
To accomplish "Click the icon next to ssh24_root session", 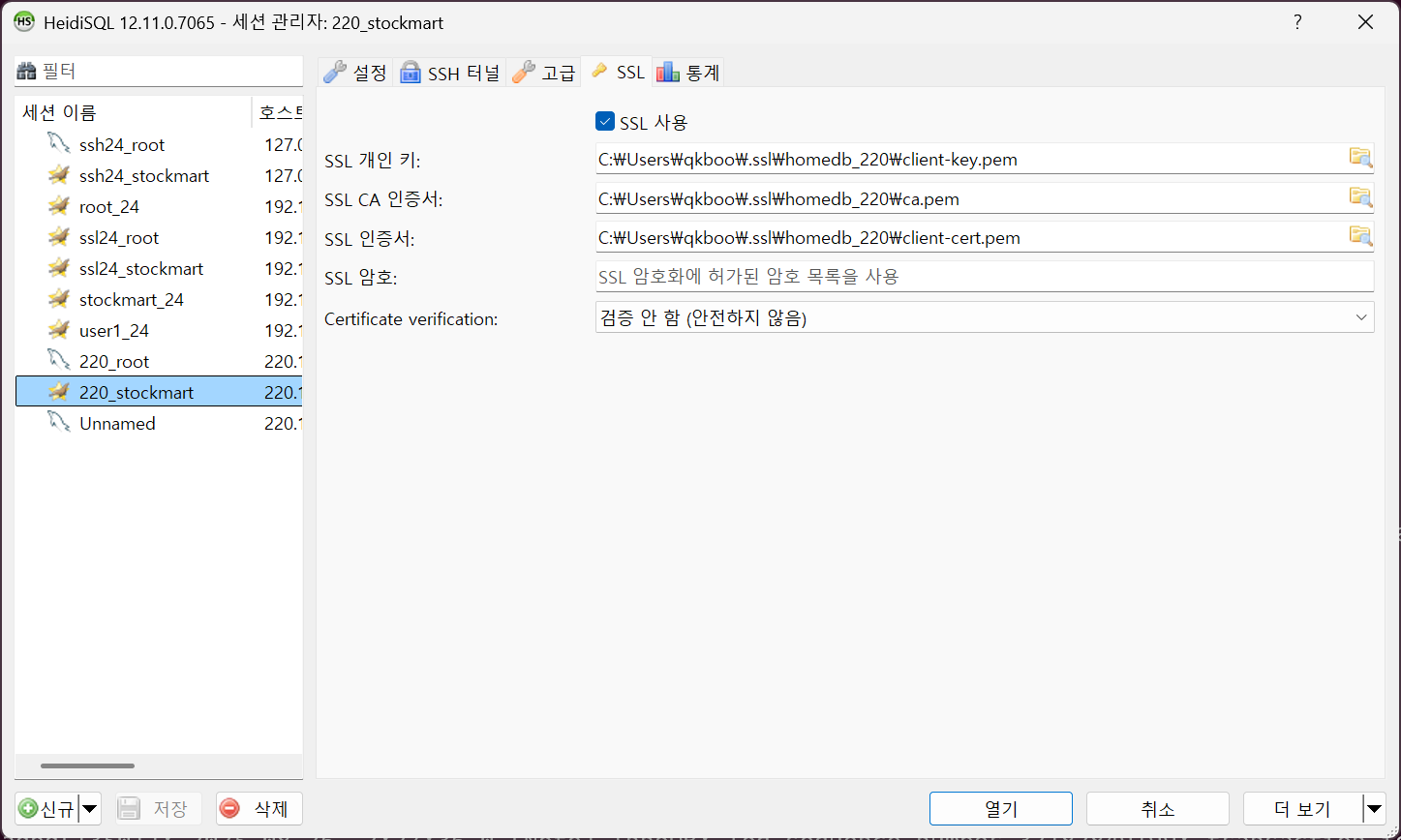I will pyautogui.click(x=59, y=144).
